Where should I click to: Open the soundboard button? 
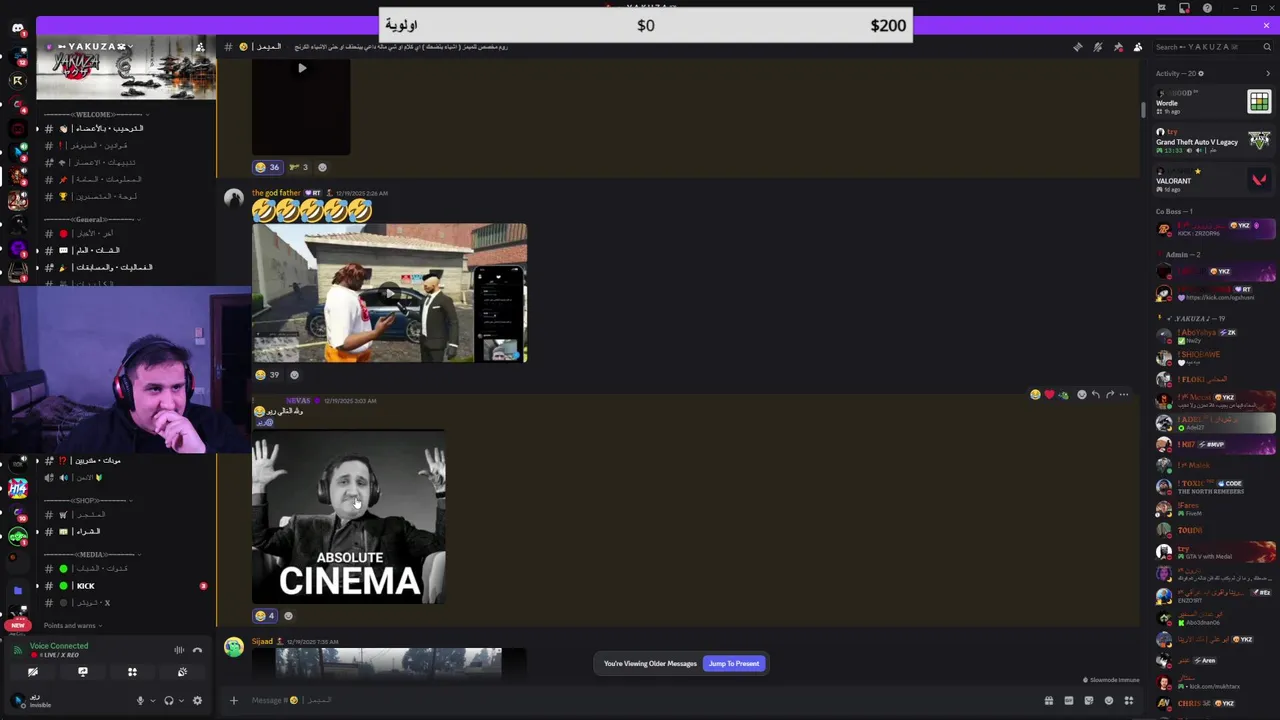tap(182, 672)
